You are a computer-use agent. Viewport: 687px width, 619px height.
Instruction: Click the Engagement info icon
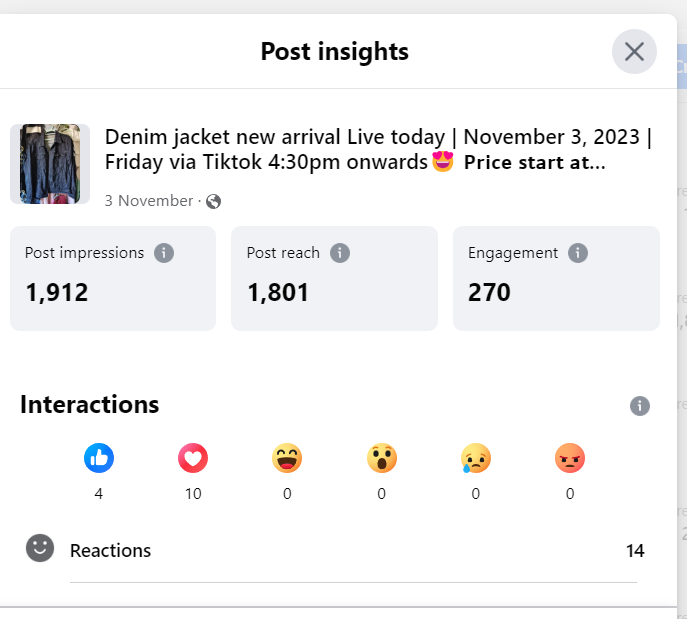578,253
